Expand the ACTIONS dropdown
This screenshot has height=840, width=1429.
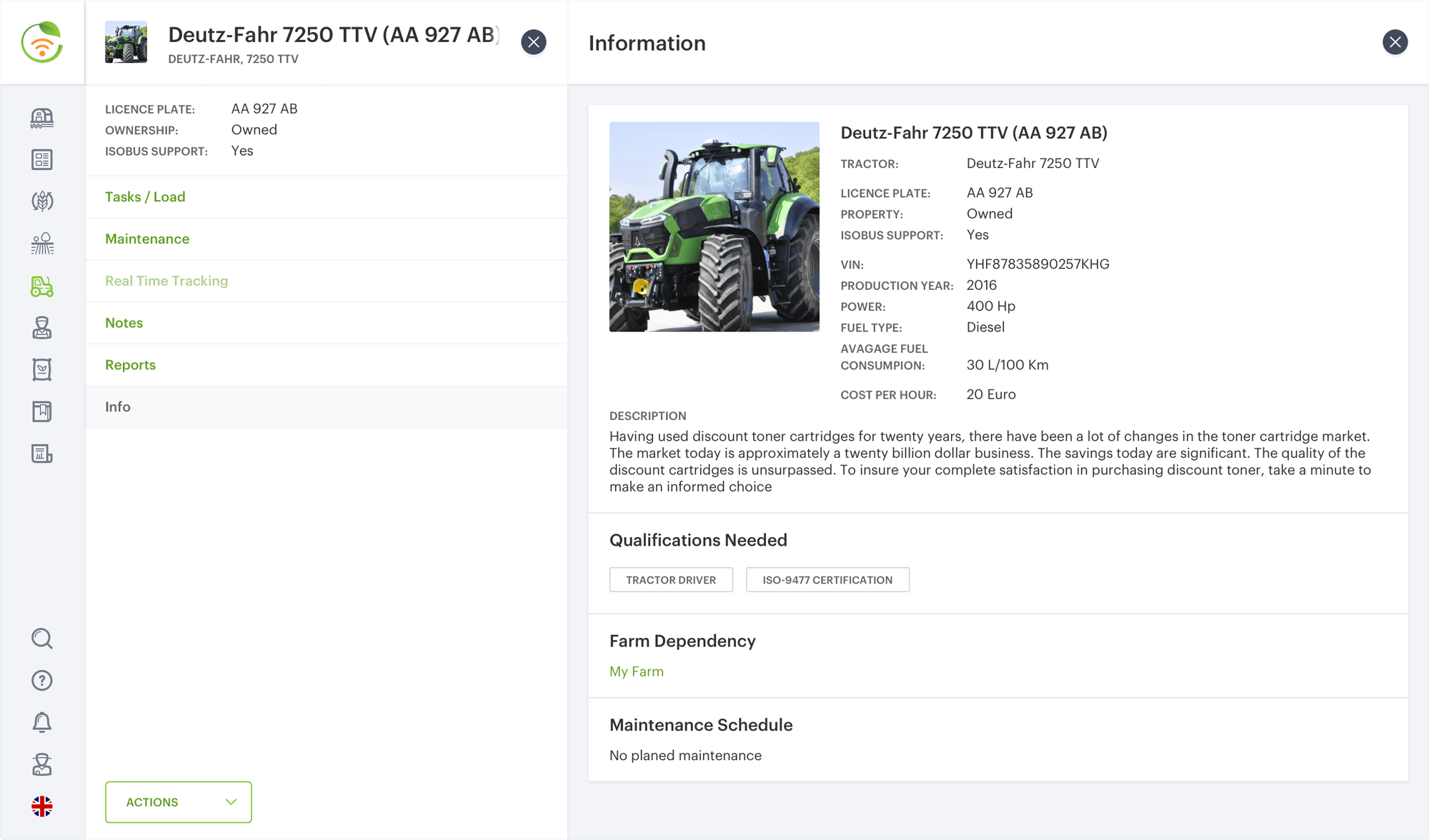click(x=179, y=802)
